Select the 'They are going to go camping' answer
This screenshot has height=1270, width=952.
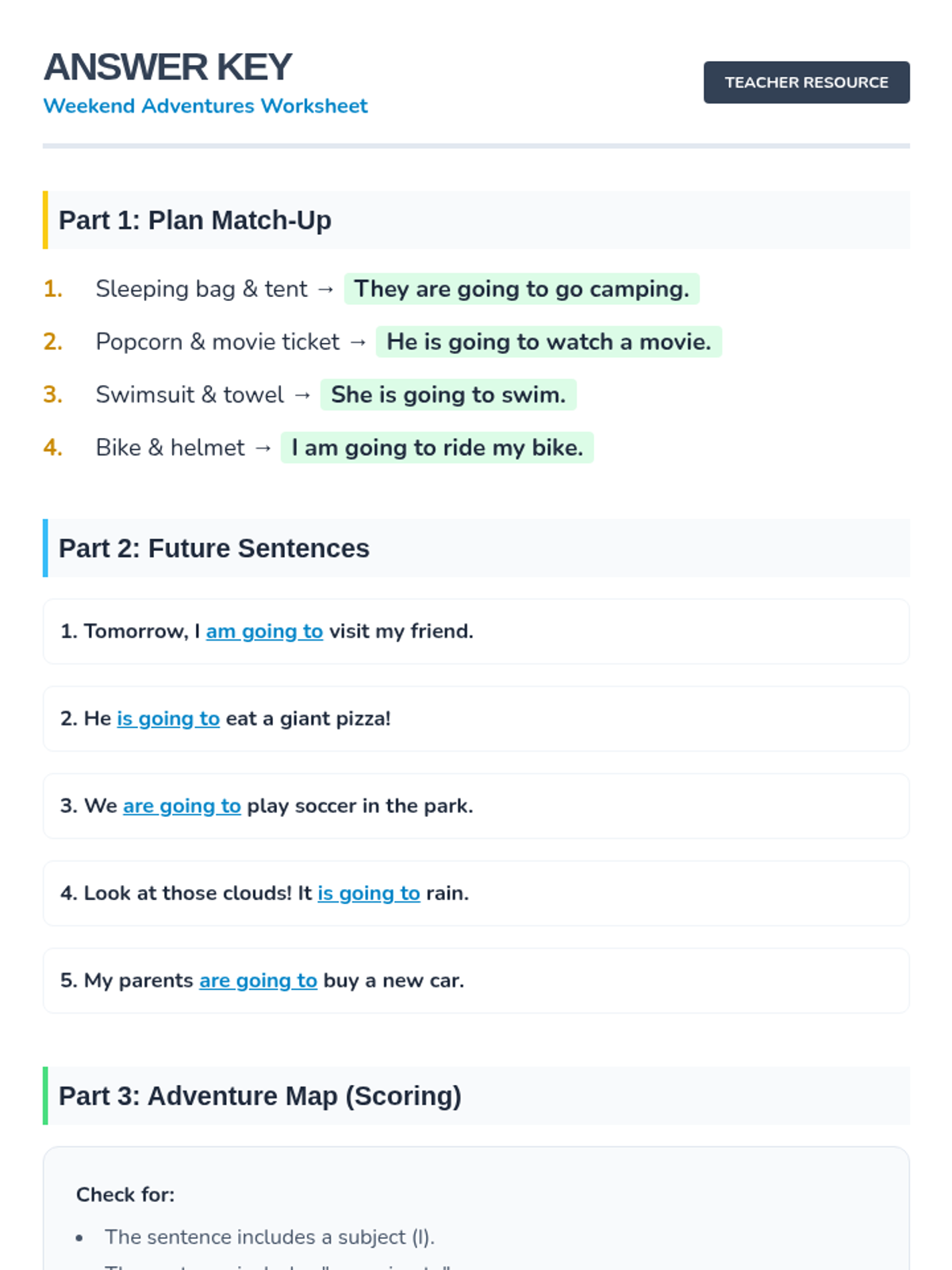click(521, 289)
